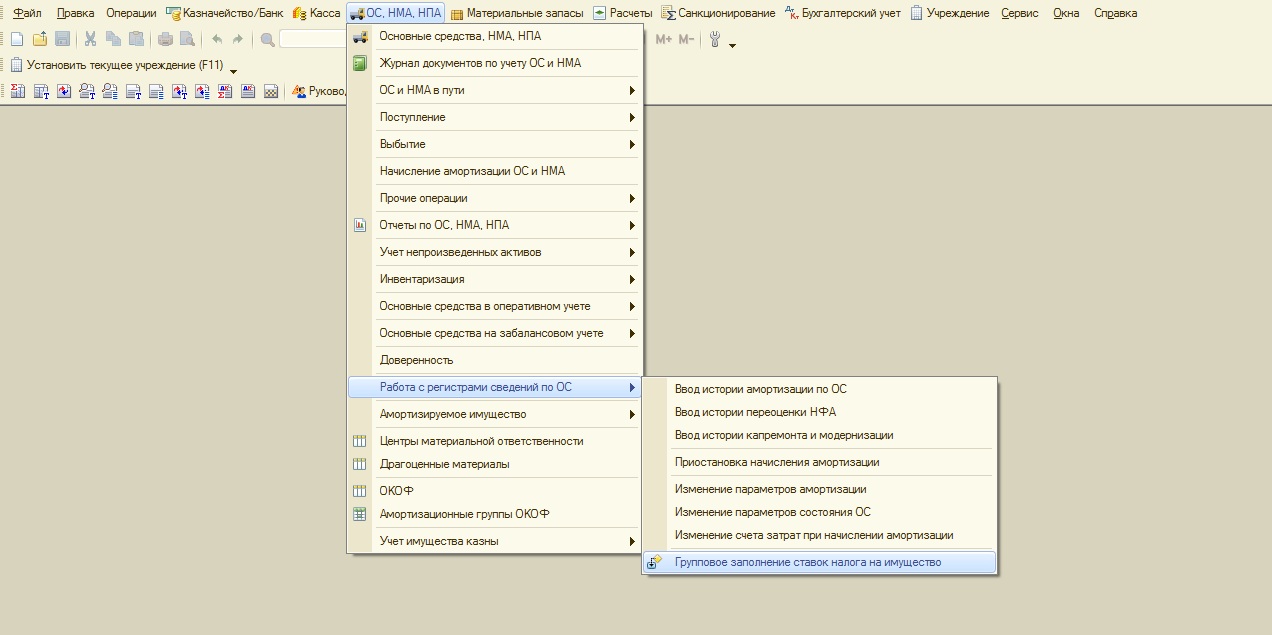
Task: Click the toolbar search input field
Action: [x=312, y=39]
